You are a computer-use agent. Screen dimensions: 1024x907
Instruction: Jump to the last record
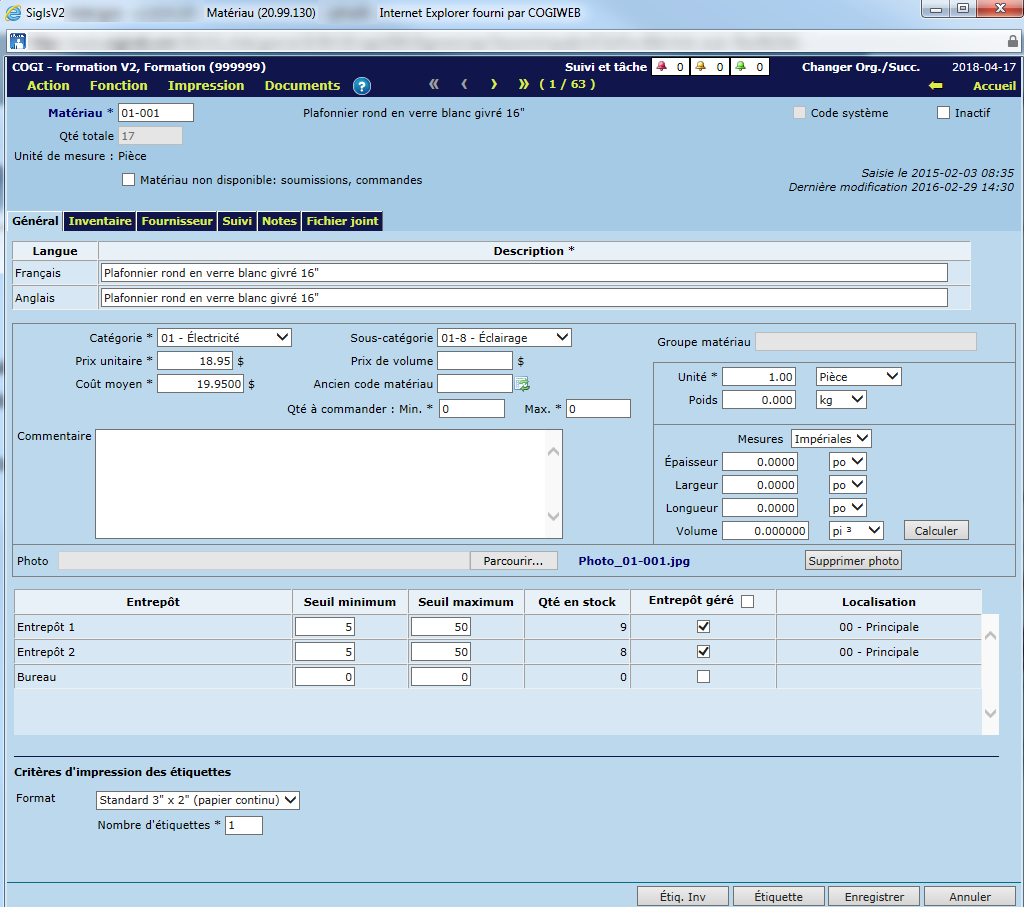click(x=524, y=85)
